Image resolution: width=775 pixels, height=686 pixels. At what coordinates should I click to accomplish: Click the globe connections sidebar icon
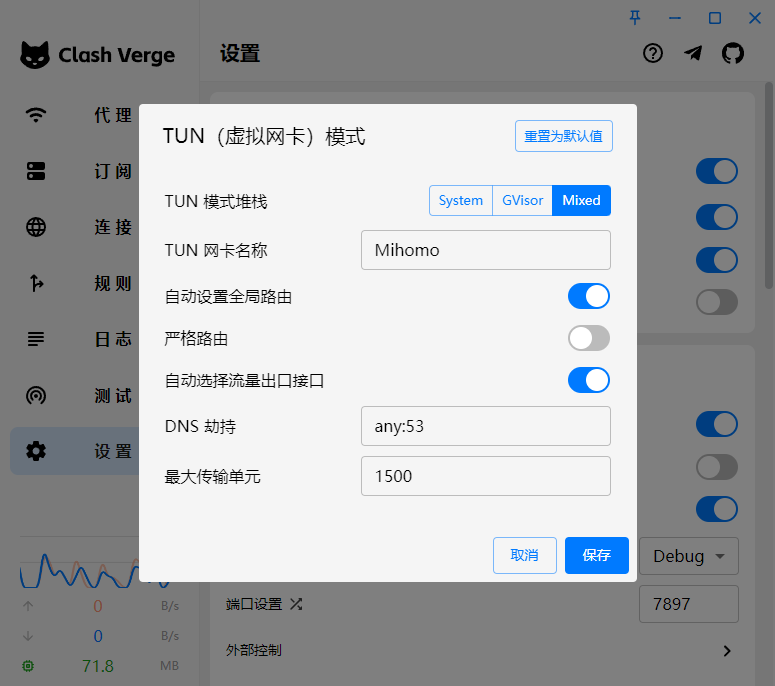pos(36,227)
